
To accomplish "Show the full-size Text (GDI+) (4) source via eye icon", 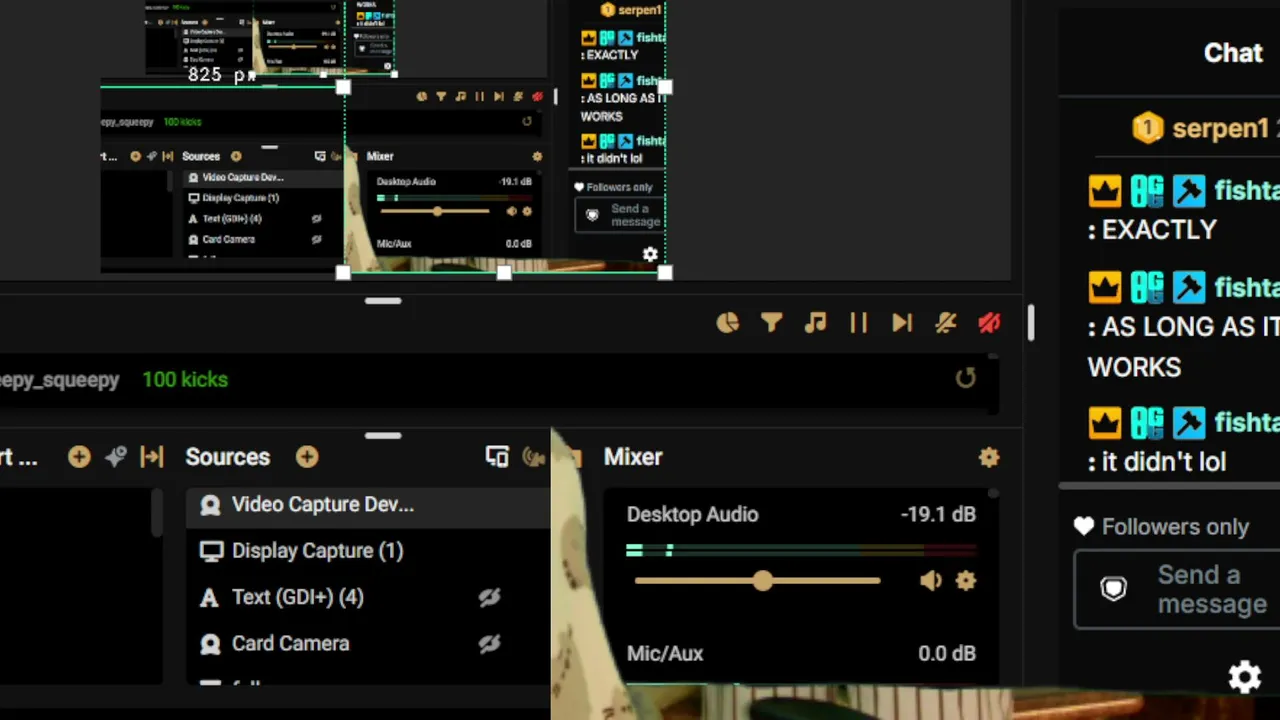I will tap(489, 597).
